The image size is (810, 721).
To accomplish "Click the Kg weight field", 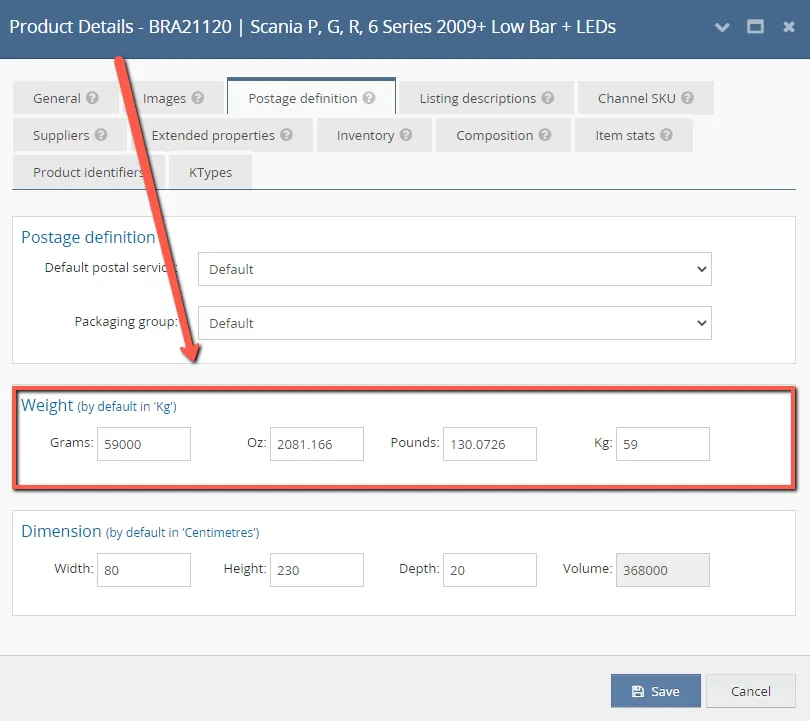I will click(x=663, y=444).
